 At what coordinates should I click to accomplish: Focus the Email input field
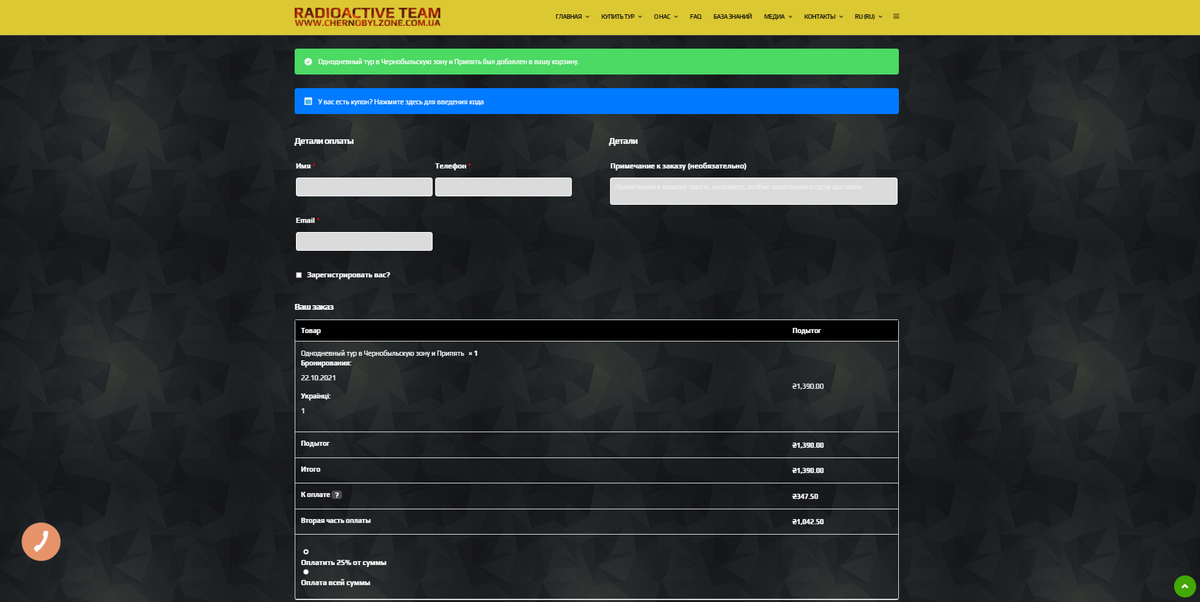[364, 241]
